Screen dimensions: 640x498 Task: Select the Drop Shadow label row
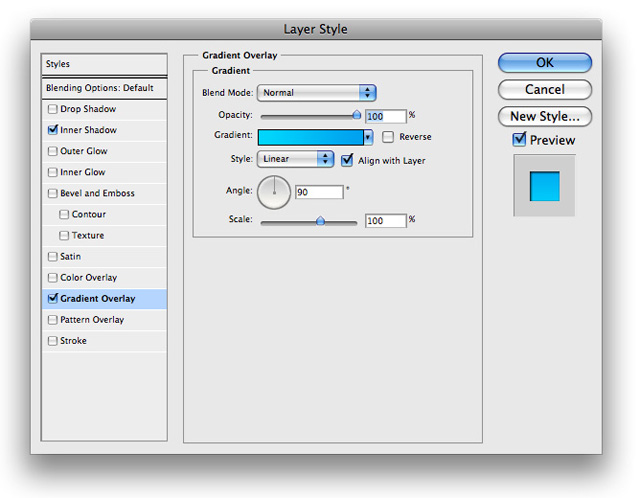[x=88, y=109]
